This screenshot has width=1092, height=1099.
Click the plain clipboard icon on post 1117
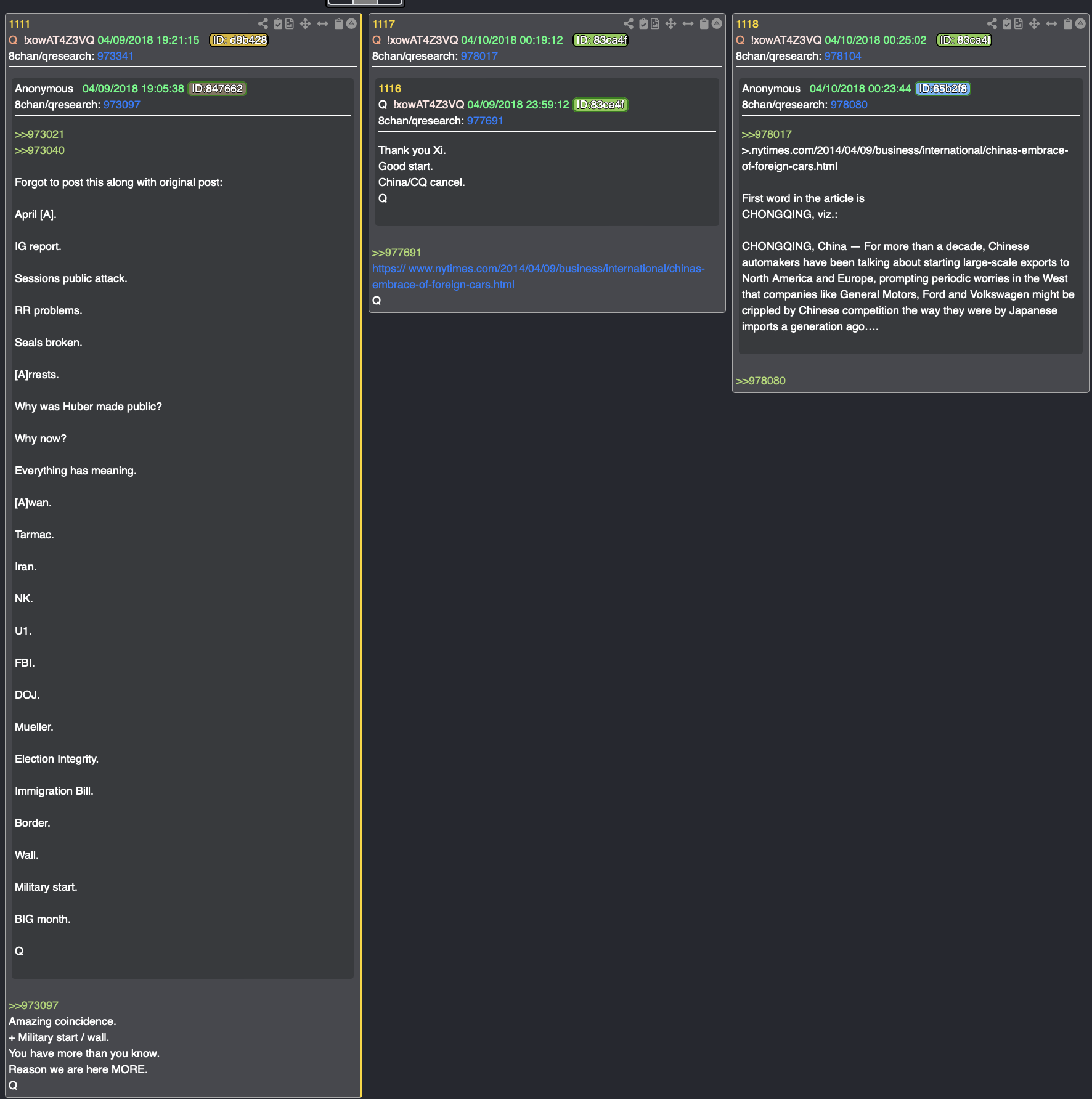coord(704,24)
